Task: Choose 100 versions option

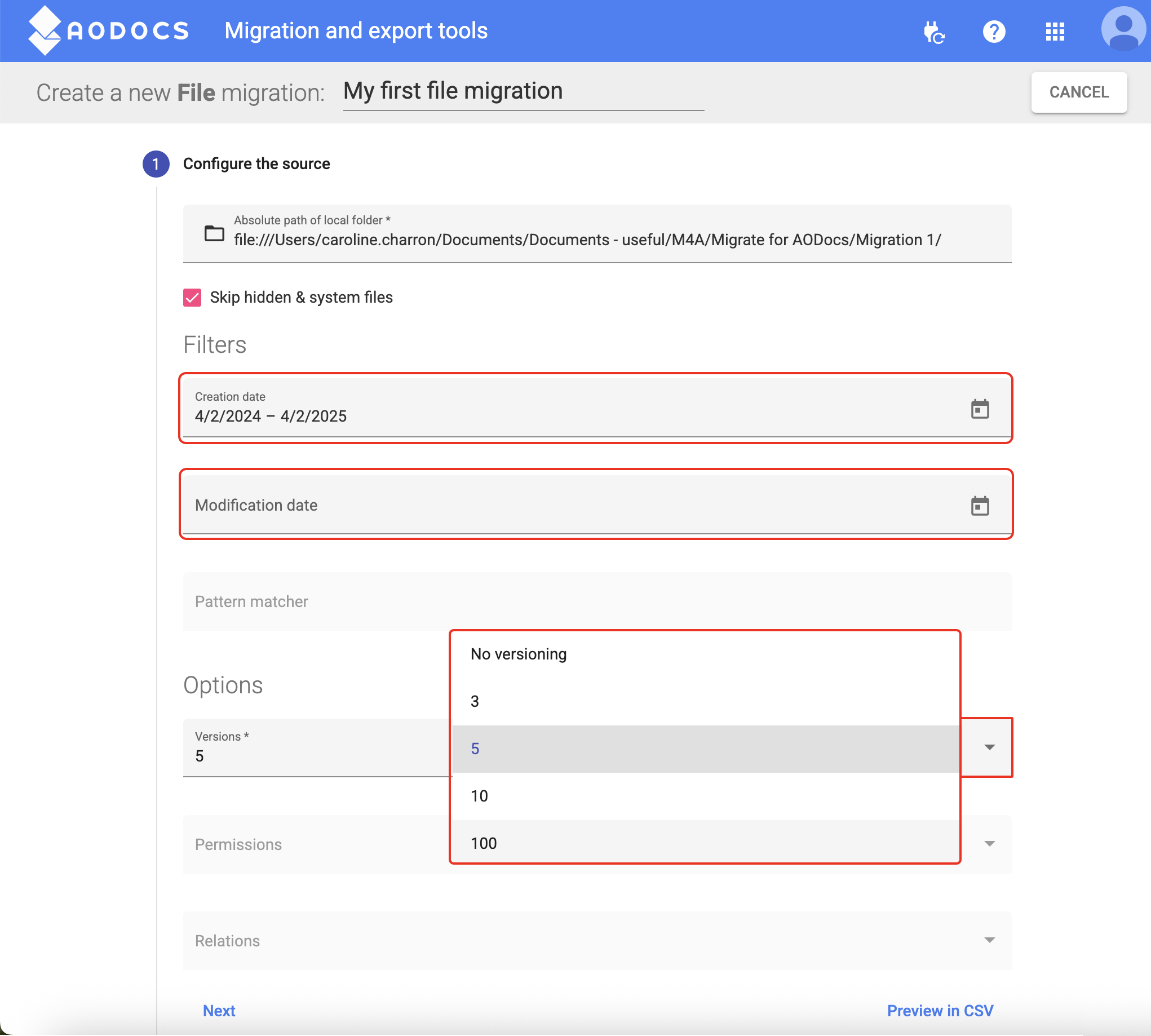Action: (x=705, y=843)
